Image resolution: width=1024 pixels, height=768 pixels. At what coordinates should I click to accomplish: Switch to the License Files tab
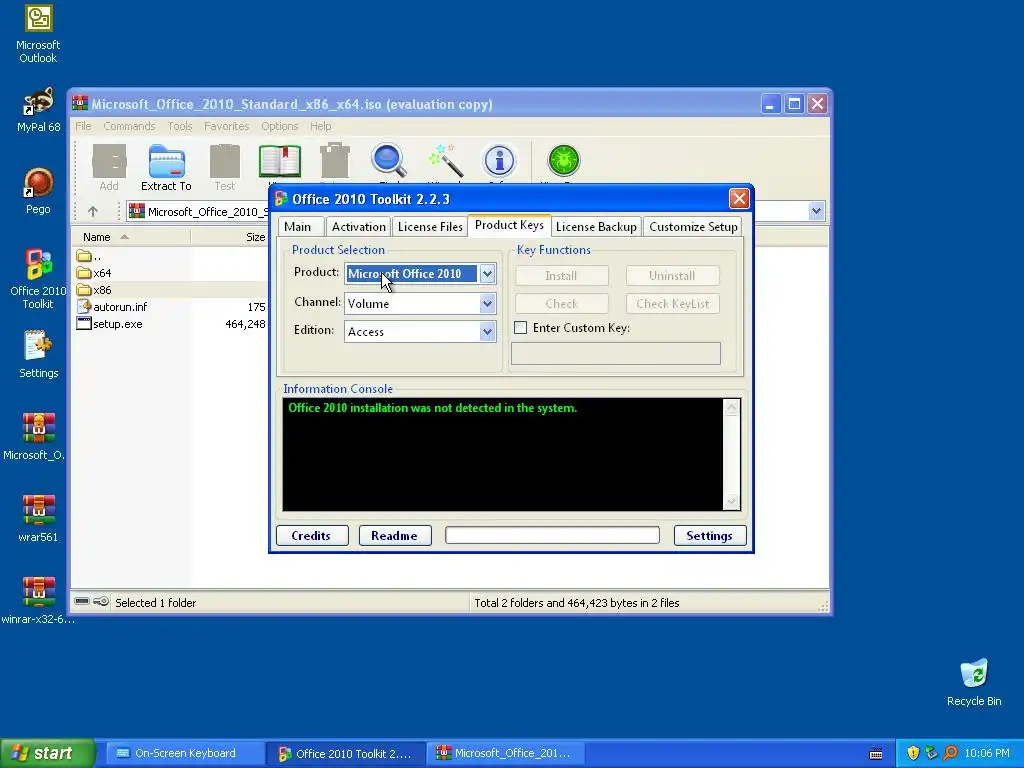coord(430,227)
